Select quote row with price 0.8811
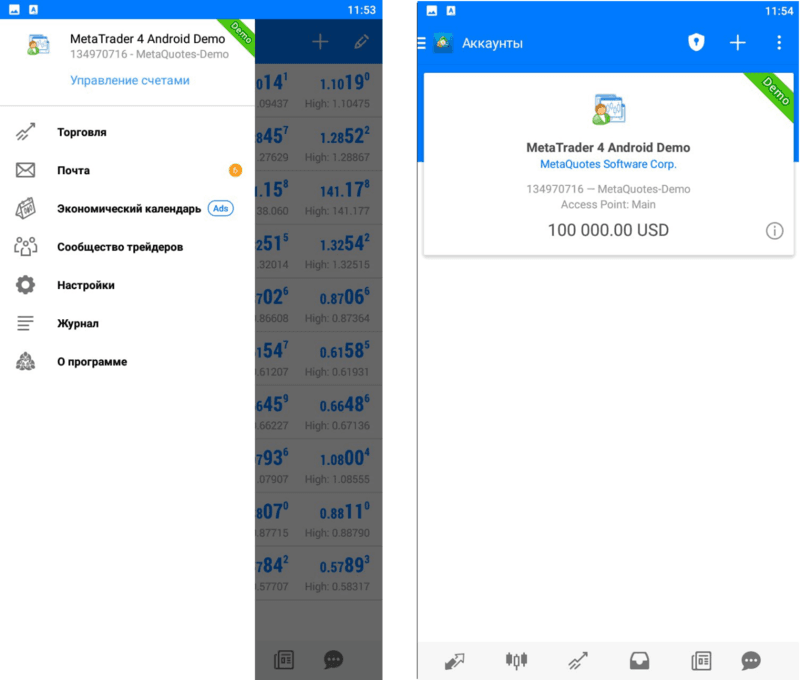 [x=319, y=519]
